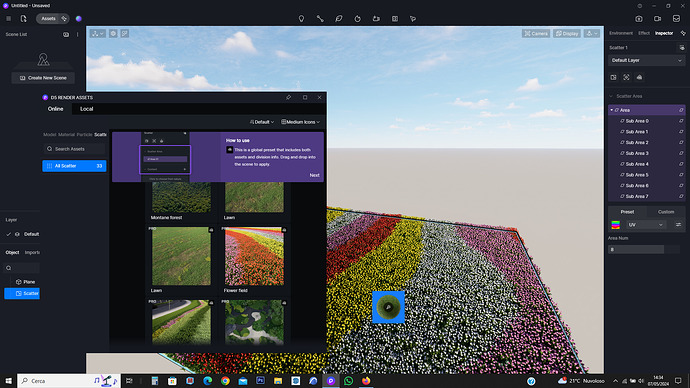Screen dimensions: 690x388
Task: Switch to the Local tab in assets
Action: (87, 109)
